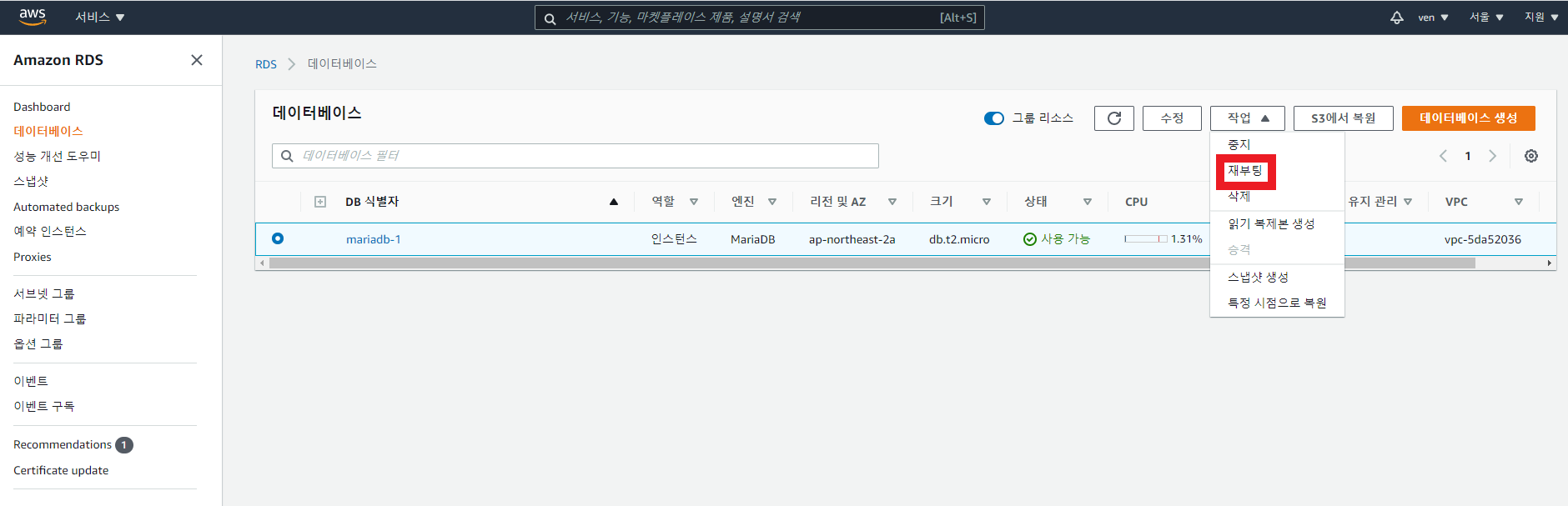Open 이벤트 in sidebar
Image resolution: width=1568 pixels, height=506 pixels.
[x=31, y=382]
